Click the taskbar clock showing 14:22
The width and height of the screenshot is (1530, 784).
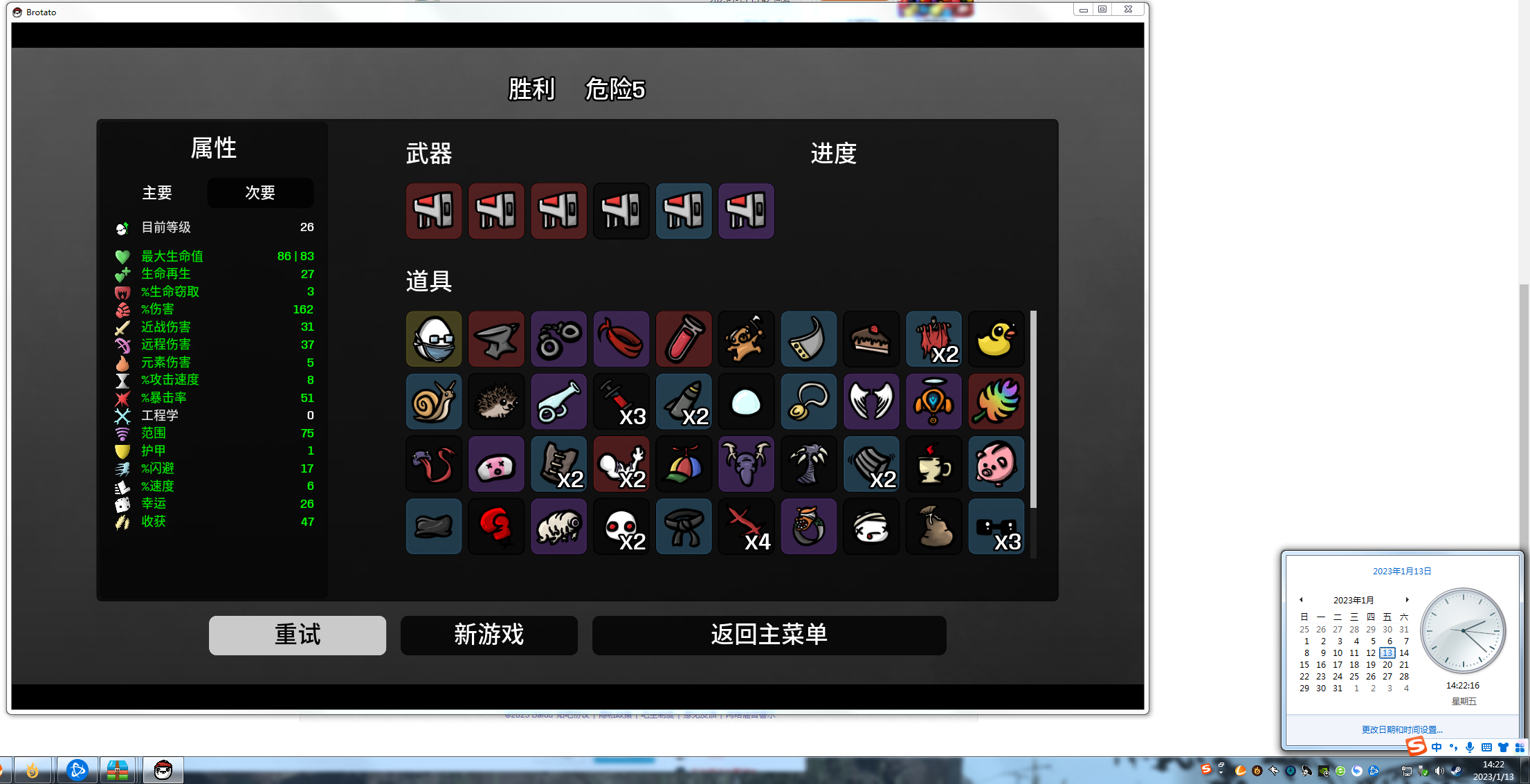click(1493, 771)
